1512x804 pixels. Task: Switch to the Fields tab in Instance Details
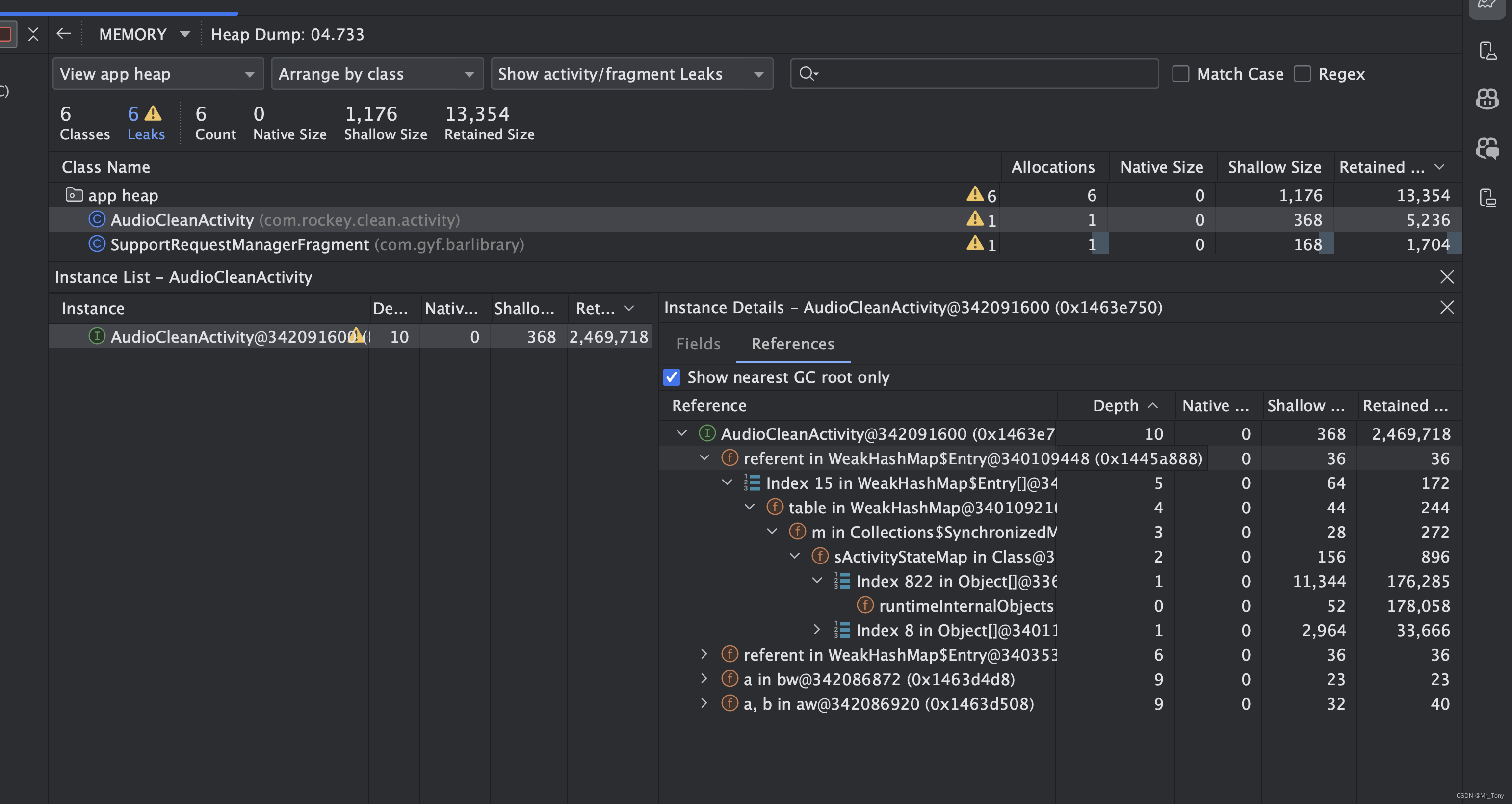coord(699,343)
